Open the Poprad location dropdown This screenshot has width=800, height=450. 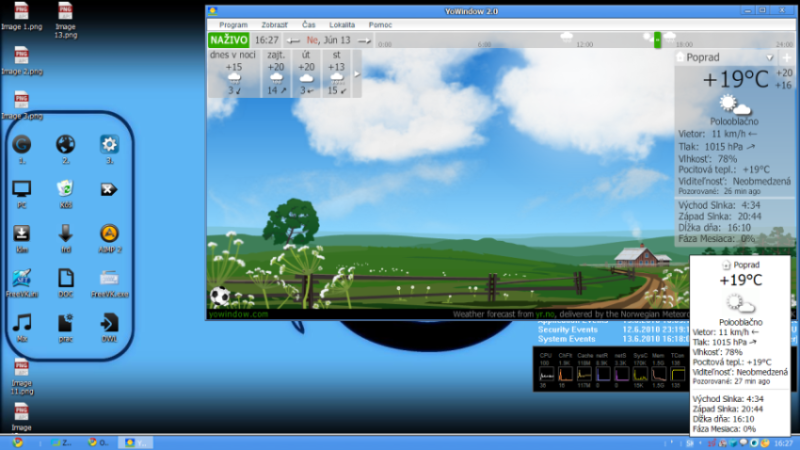769,59
